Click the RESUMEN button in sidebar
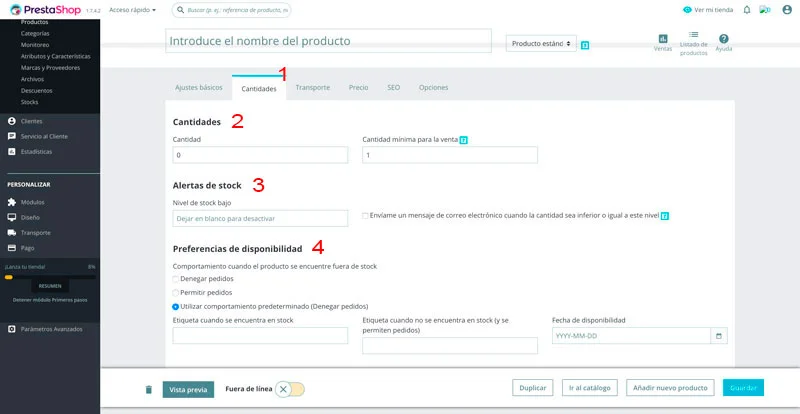This screenshot has height=414, width=800. [50, 286]
